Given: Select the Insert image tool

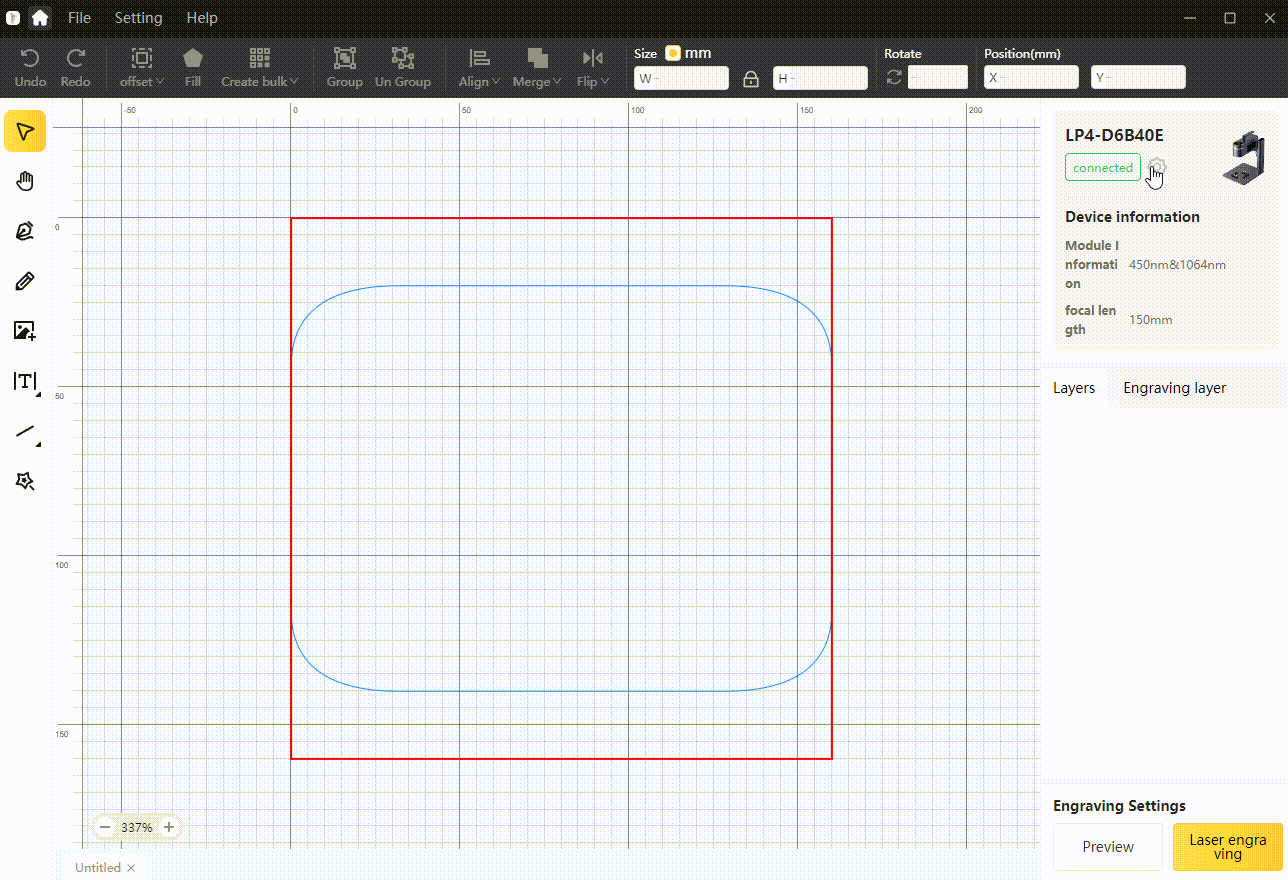Looking at the screenshot, I should (x=25, y=331).
